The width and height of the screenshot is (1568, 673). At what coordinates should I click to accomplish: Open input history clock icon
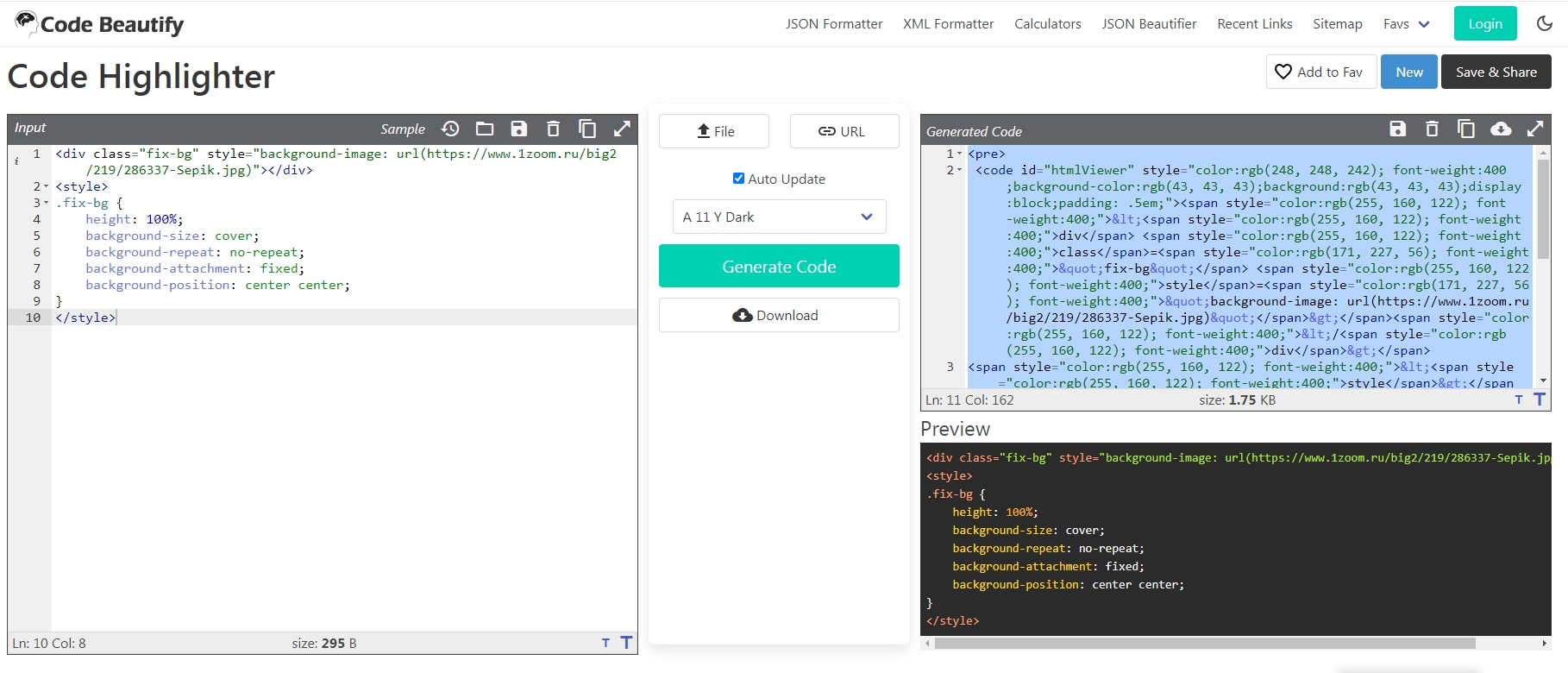[x=450, y=129]
